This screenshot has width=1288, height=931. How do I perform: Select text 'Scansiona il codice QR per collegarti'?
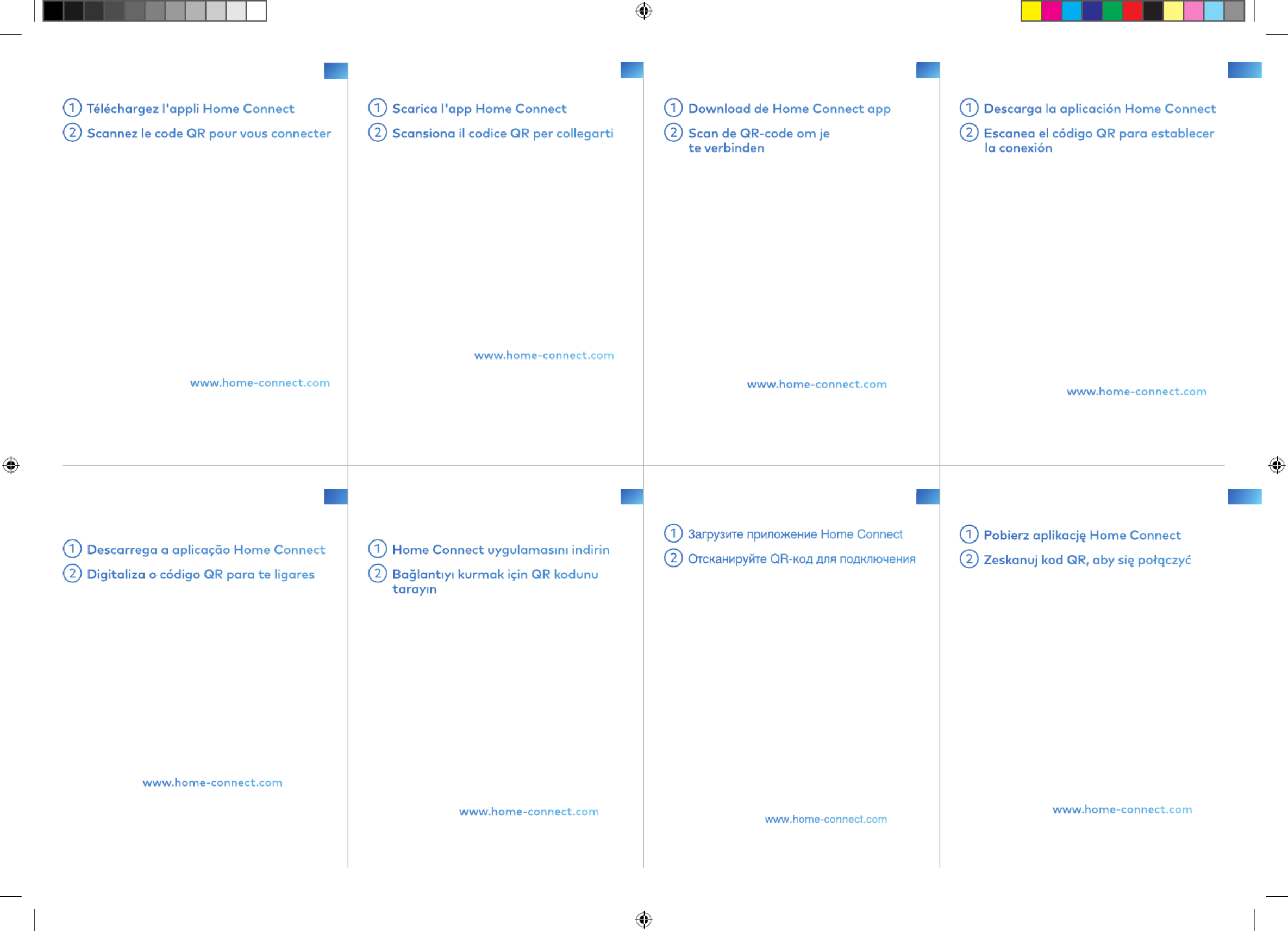[503, 134]
